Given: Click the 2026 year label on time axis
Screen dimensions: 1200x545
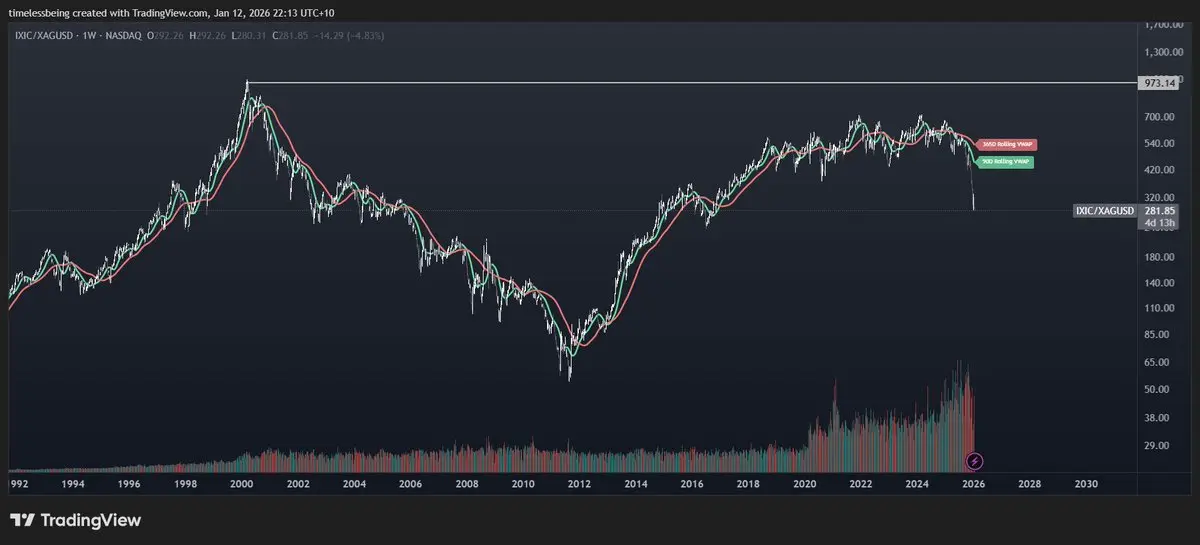Looking at the screenshot, I should 973,483.
